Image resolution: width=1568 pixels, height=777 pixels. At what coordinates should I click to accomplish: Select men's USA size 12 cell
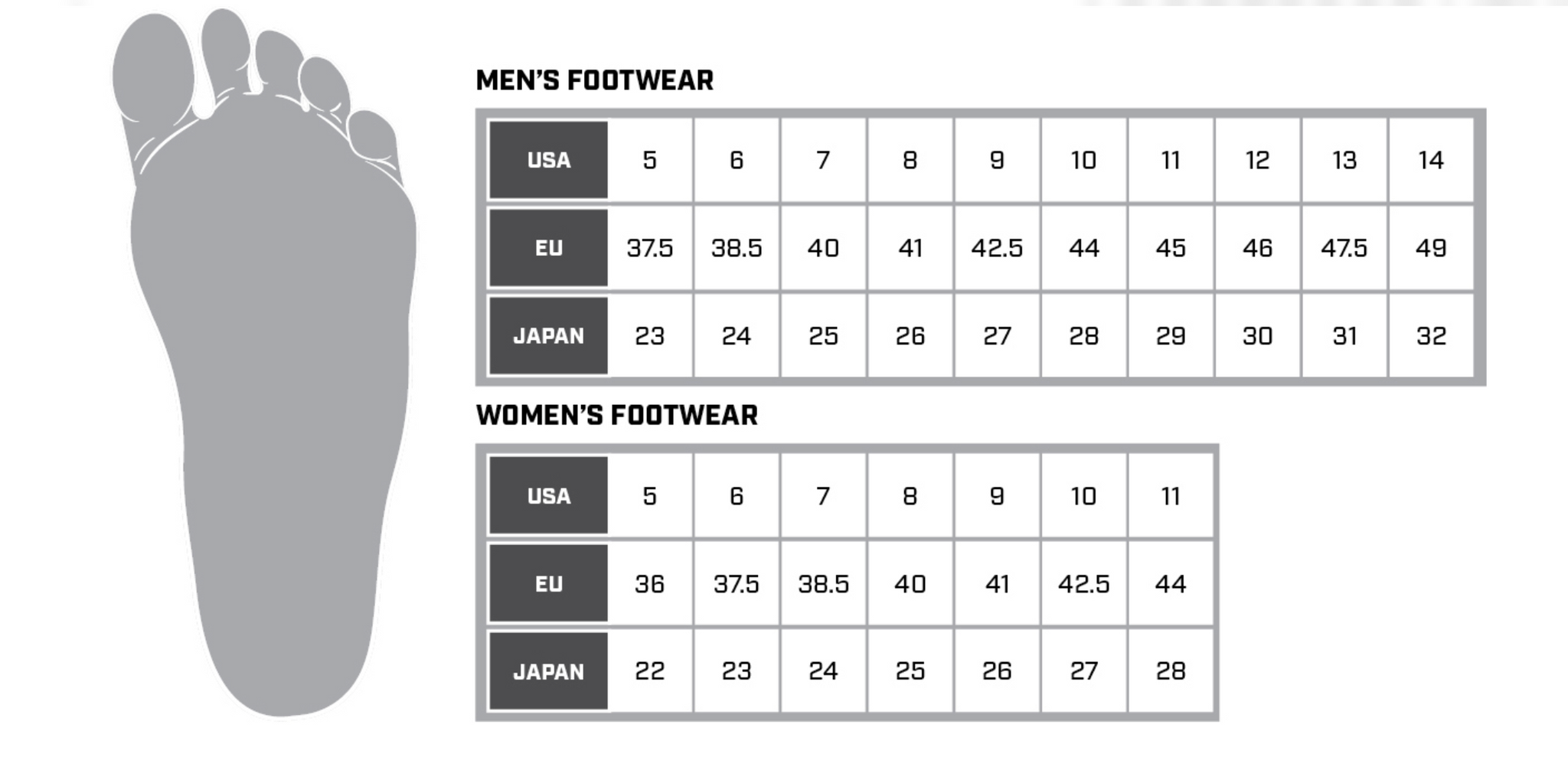[x=1257, y=160]
